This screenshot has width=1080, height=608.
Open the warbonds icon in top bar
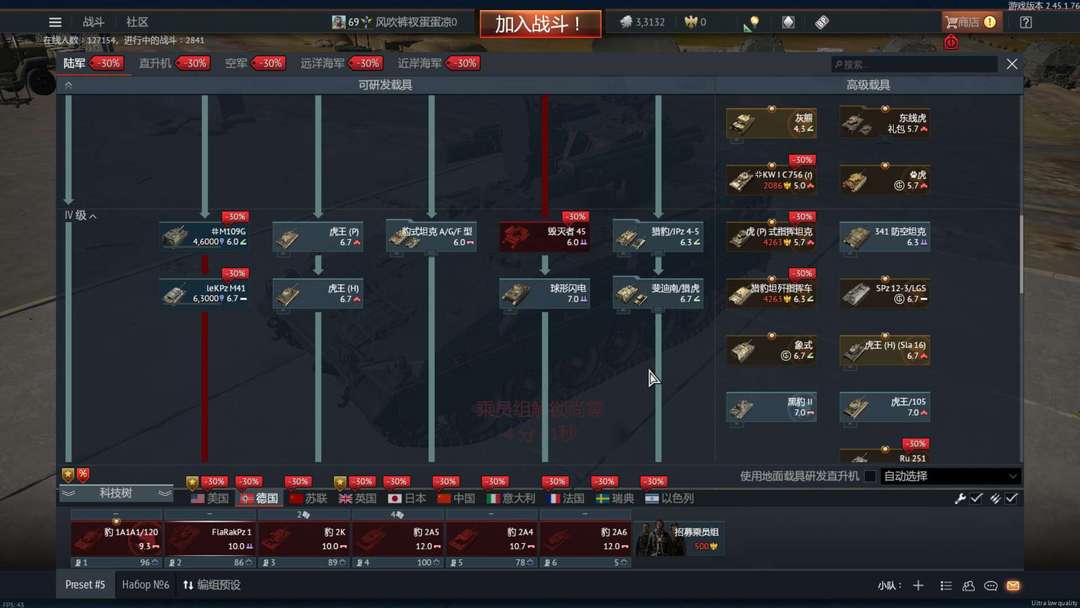pyautogui.click(x=788, y=22)
